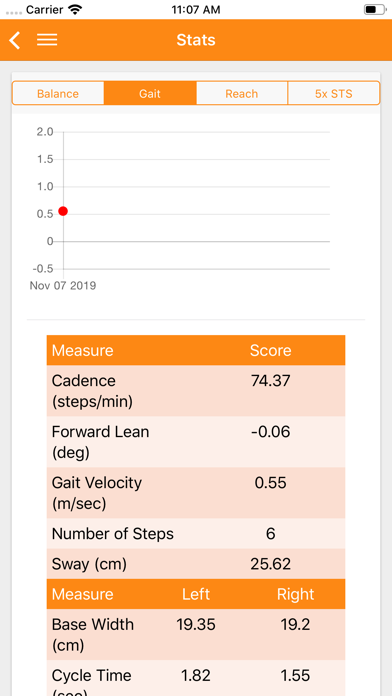Select the Gait tab
The height and width of the screenshot is (696, 392).
coord(150,94)
